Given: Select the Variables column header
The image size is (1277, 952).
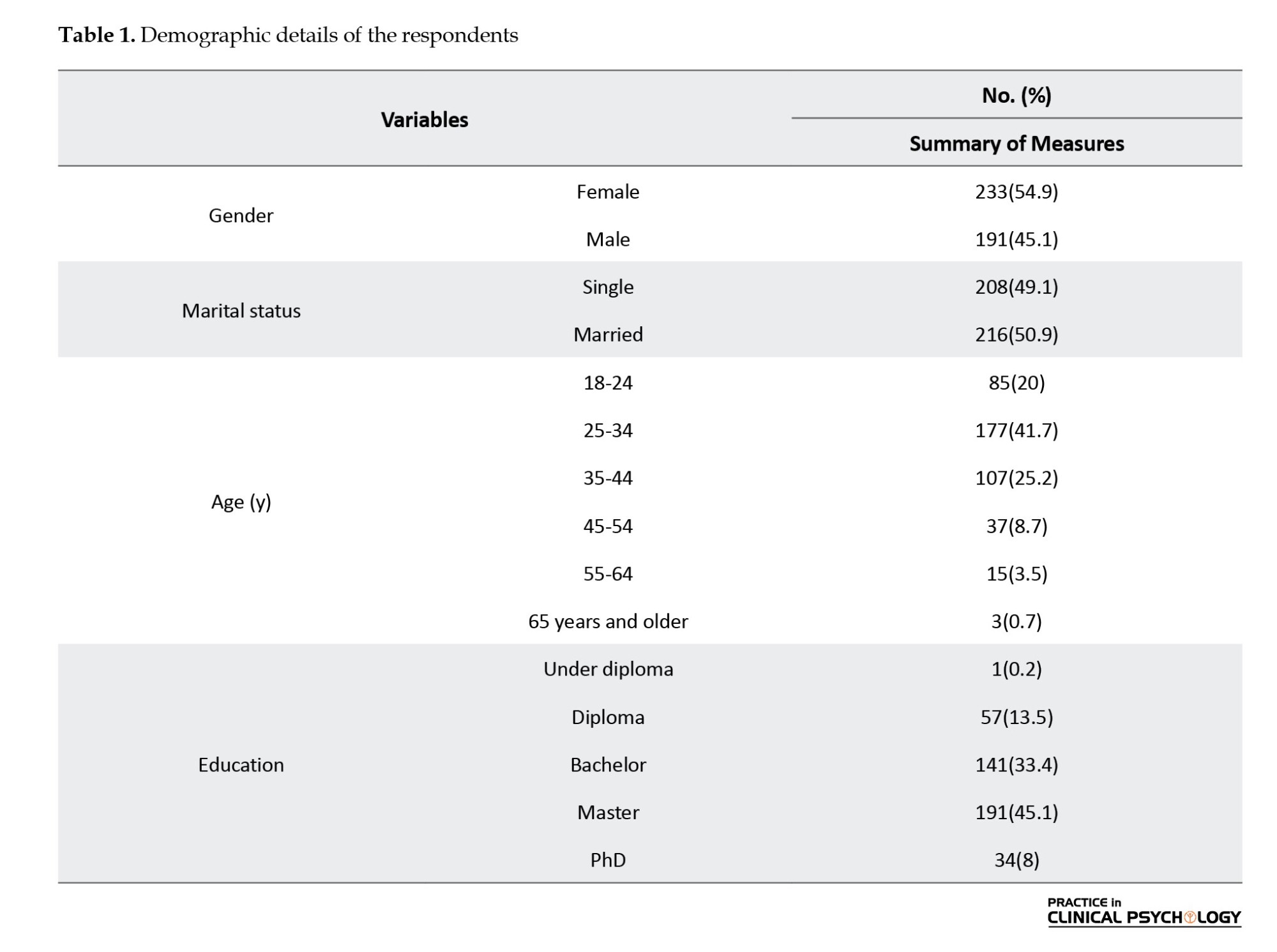Looking at the screenshot, I should point(425,120).
